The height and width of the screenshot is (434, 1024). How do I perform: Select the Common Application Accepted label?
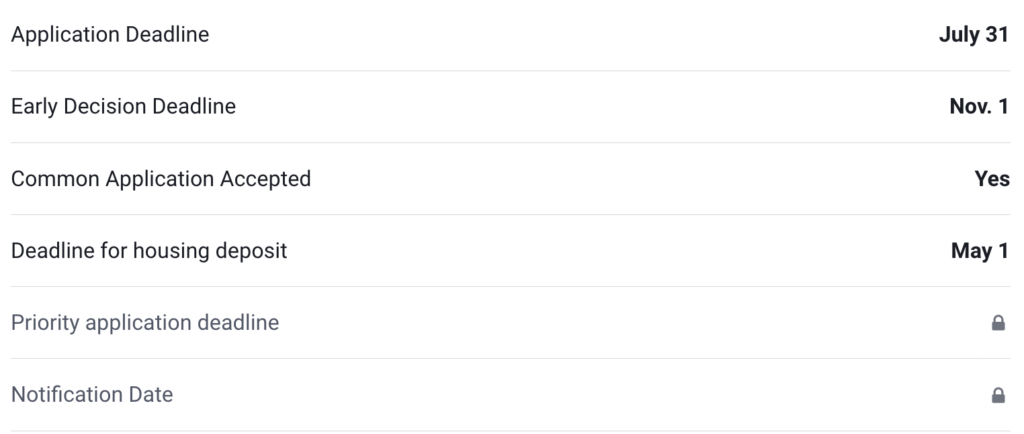point(161,179)
